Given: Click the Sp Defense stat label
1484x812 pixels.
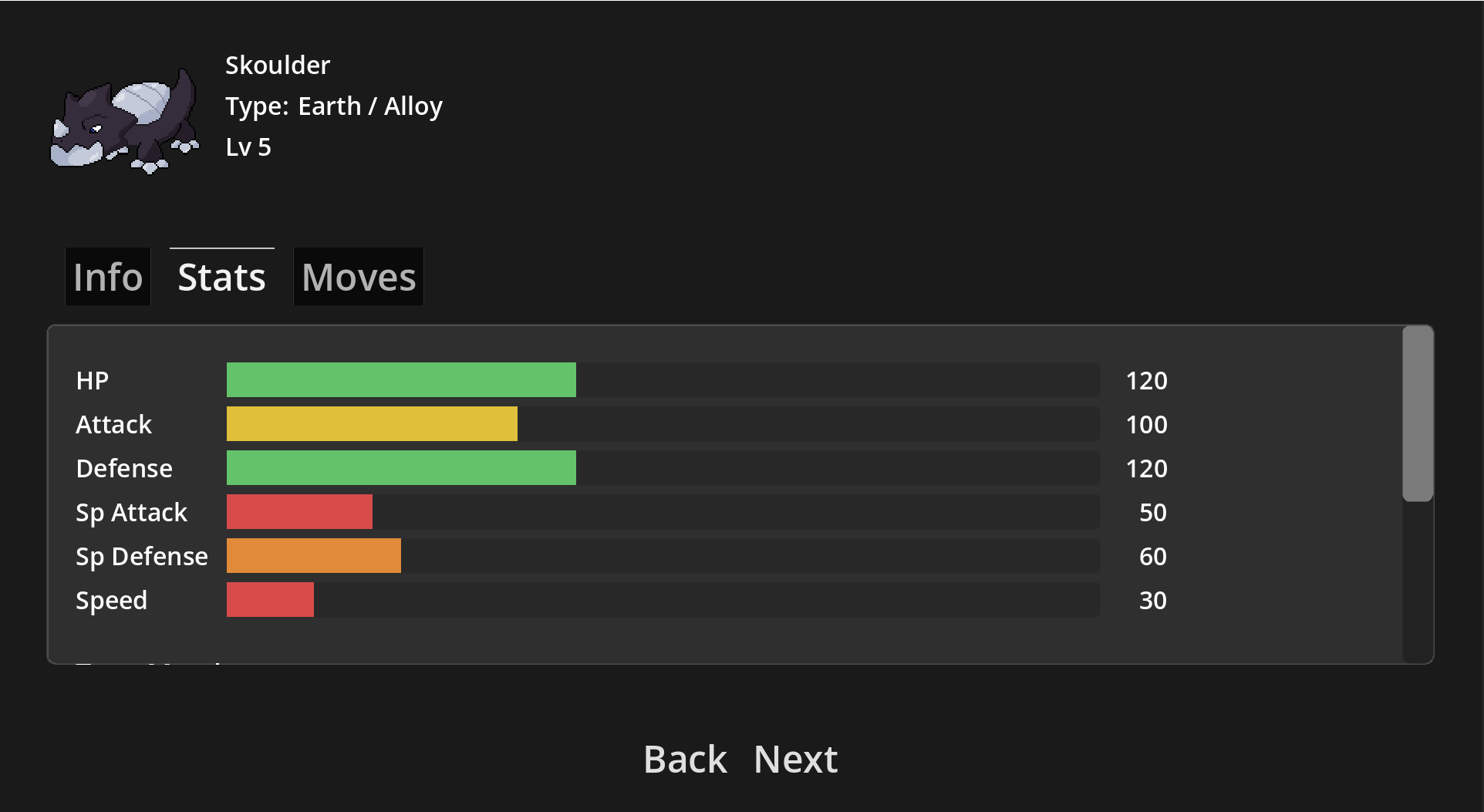Looking at the screenshot, I should [x=142, y=557].
